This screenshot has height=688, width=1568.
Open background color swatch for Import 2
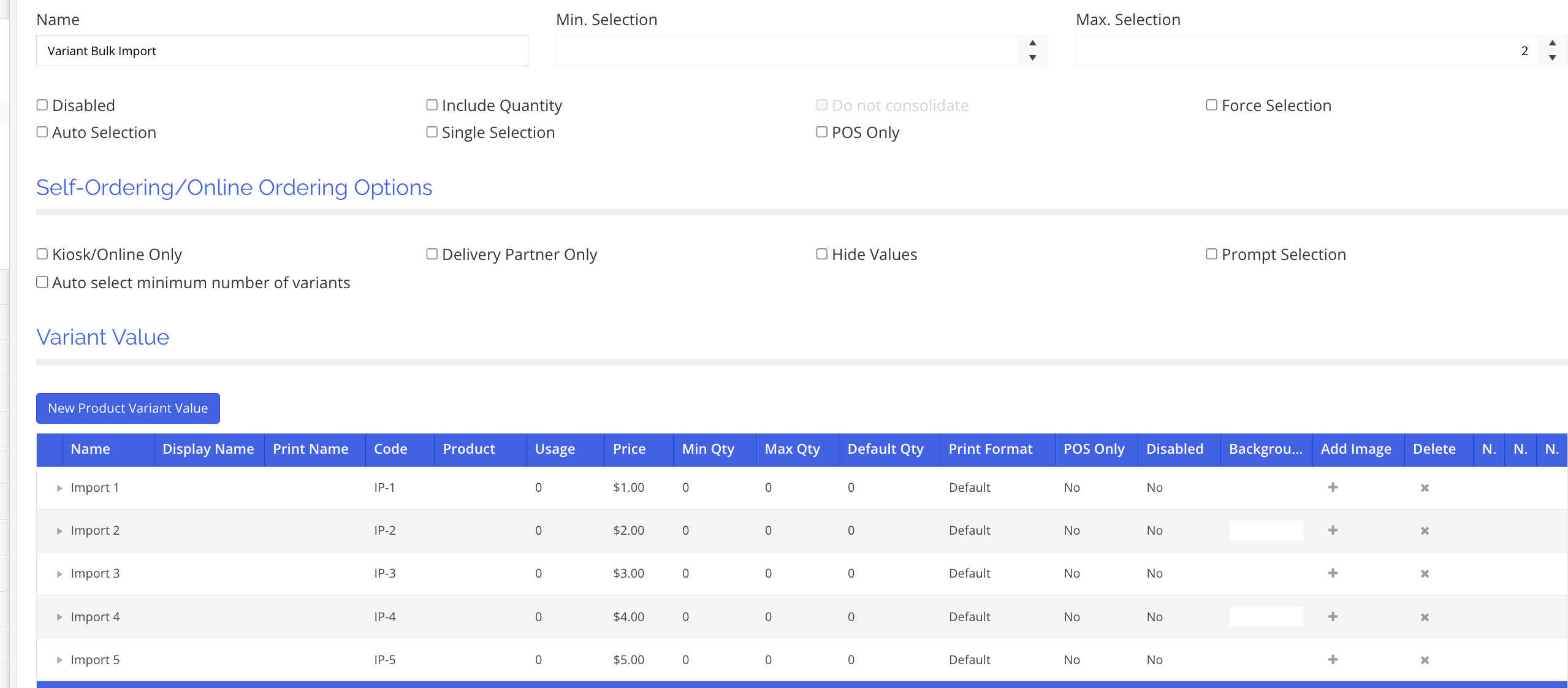coord(1266,530)
